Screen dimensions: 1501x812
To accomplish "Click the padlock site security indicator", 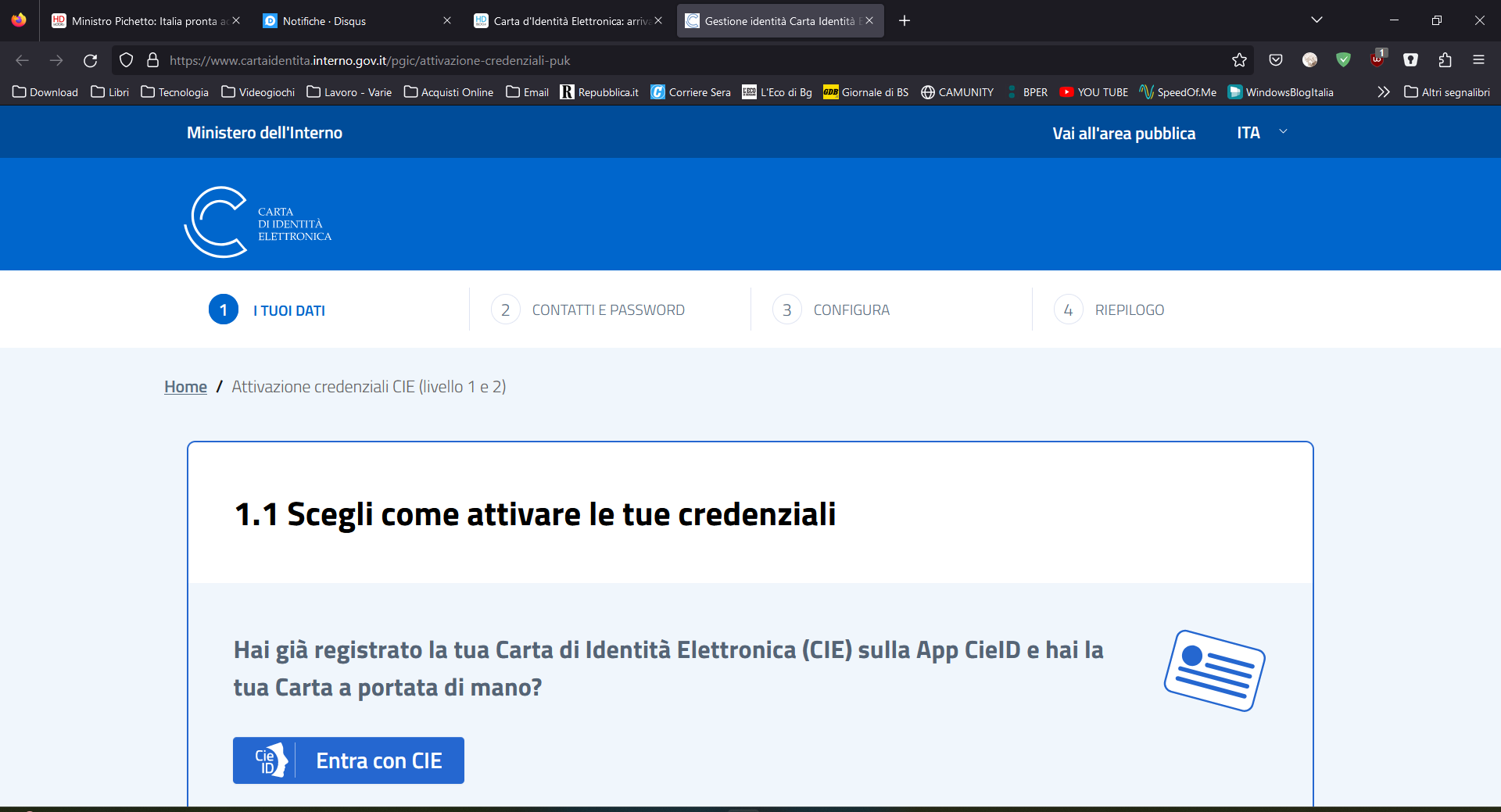I will (153, 60).
